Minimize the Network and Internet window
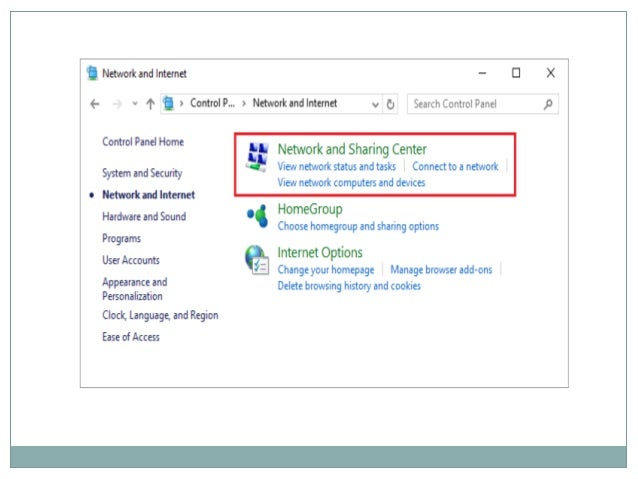 point(482,73)
